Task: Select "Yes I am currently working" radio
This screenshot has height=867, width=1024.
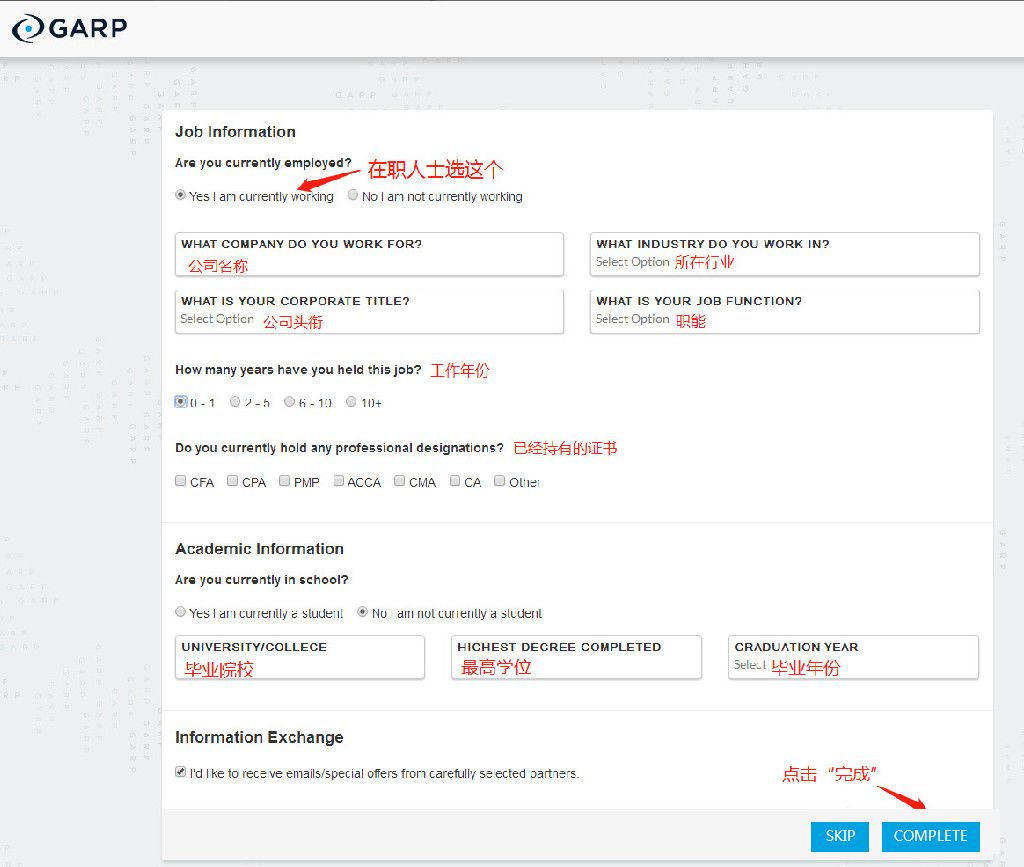Action: pos(180,196)
